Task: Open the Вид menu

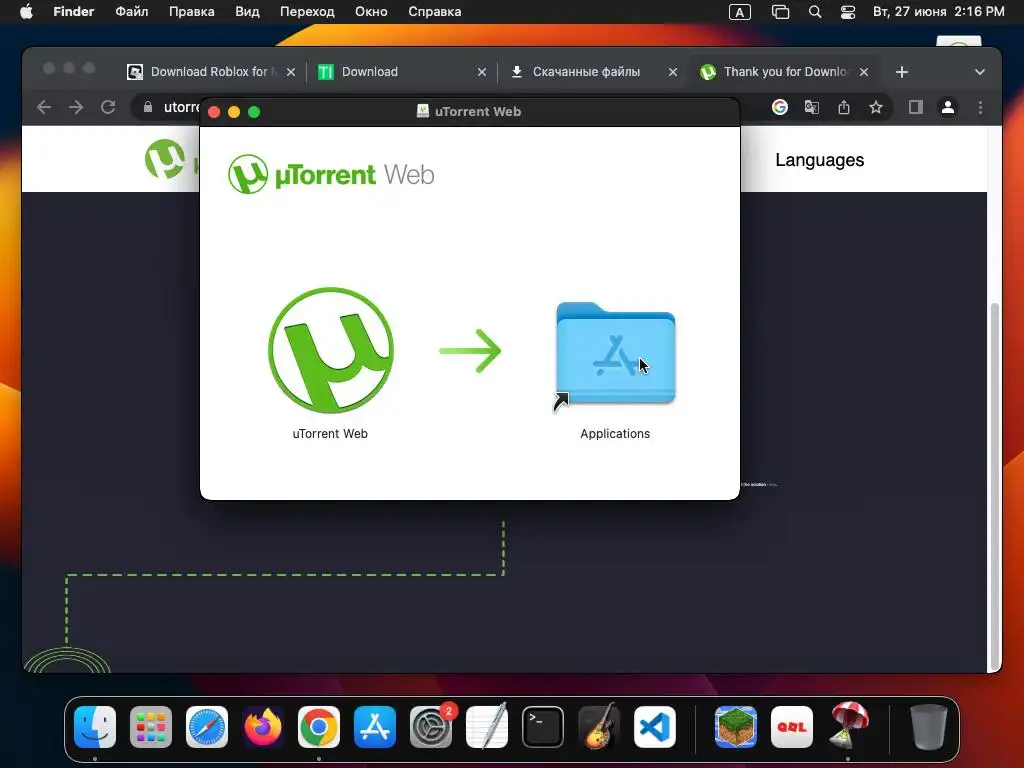Action: pyautogui.click(x=247, y=12)
